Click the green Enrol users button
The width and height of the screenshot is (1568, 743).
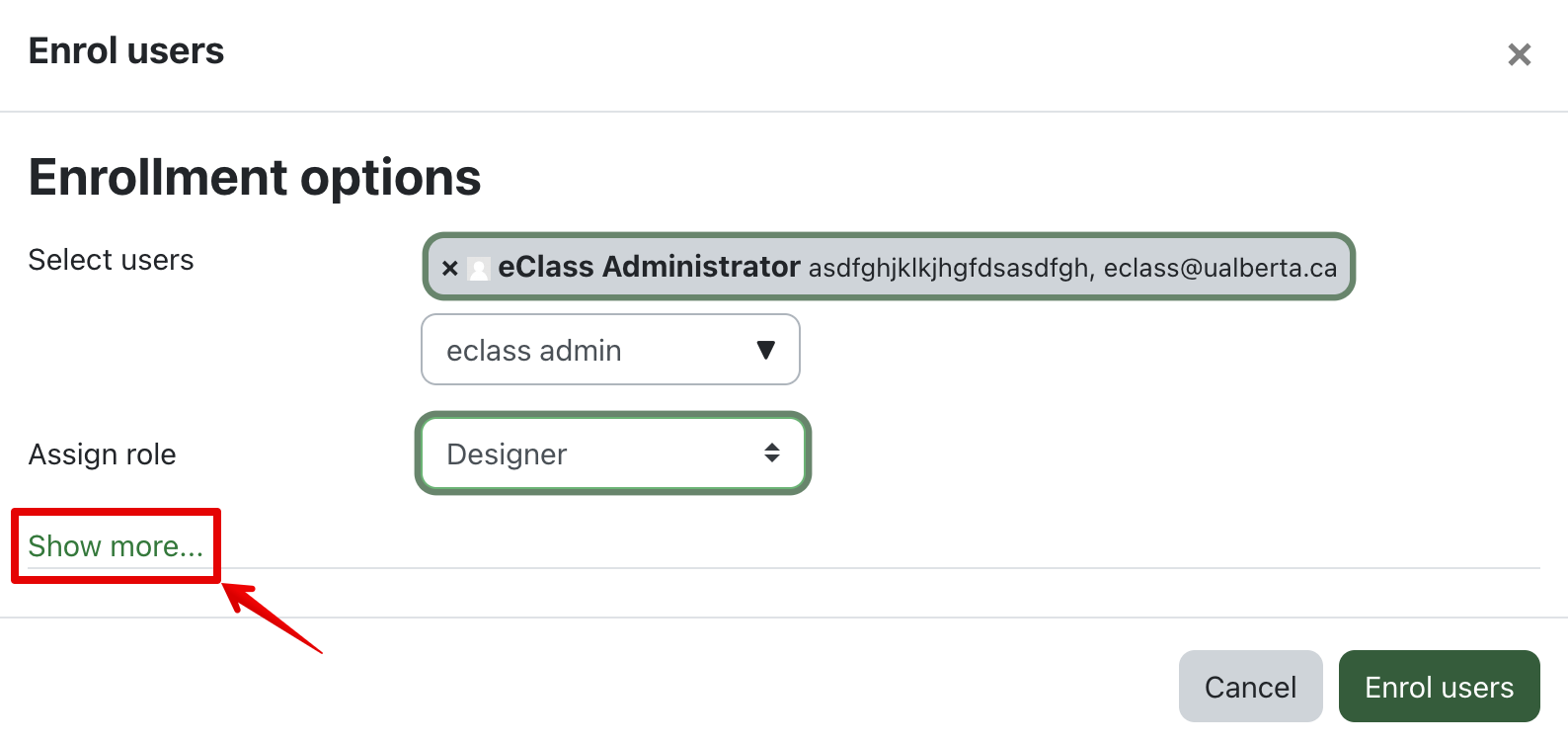1439,687
